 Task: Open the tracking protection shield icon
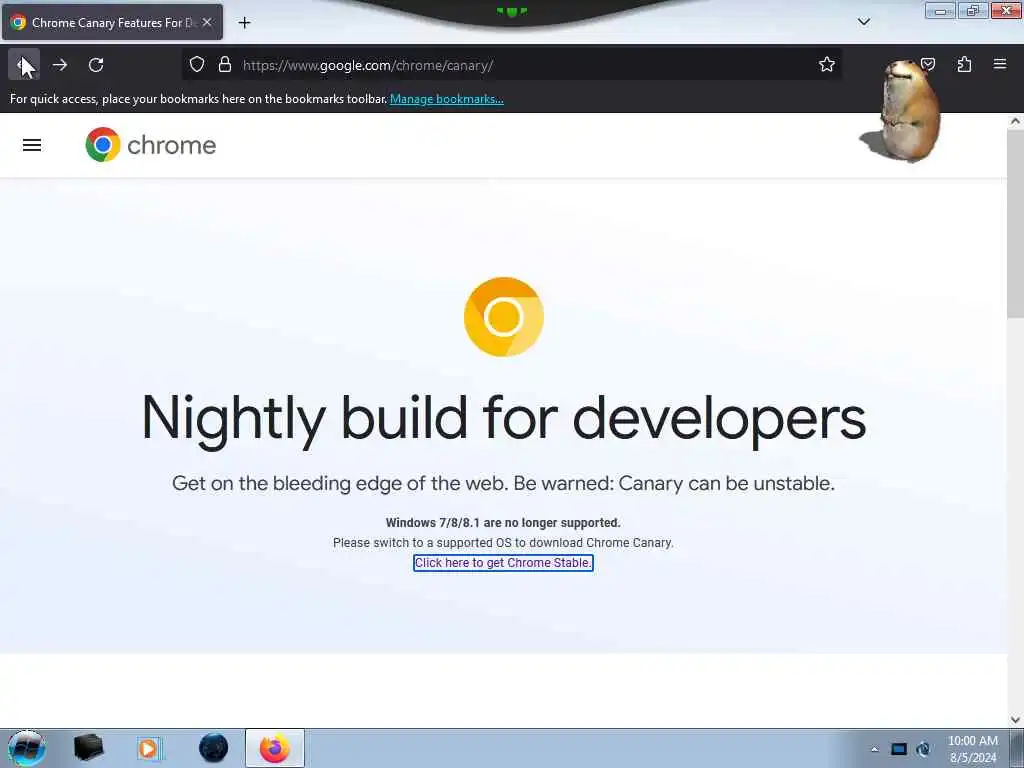click(197, 65)
